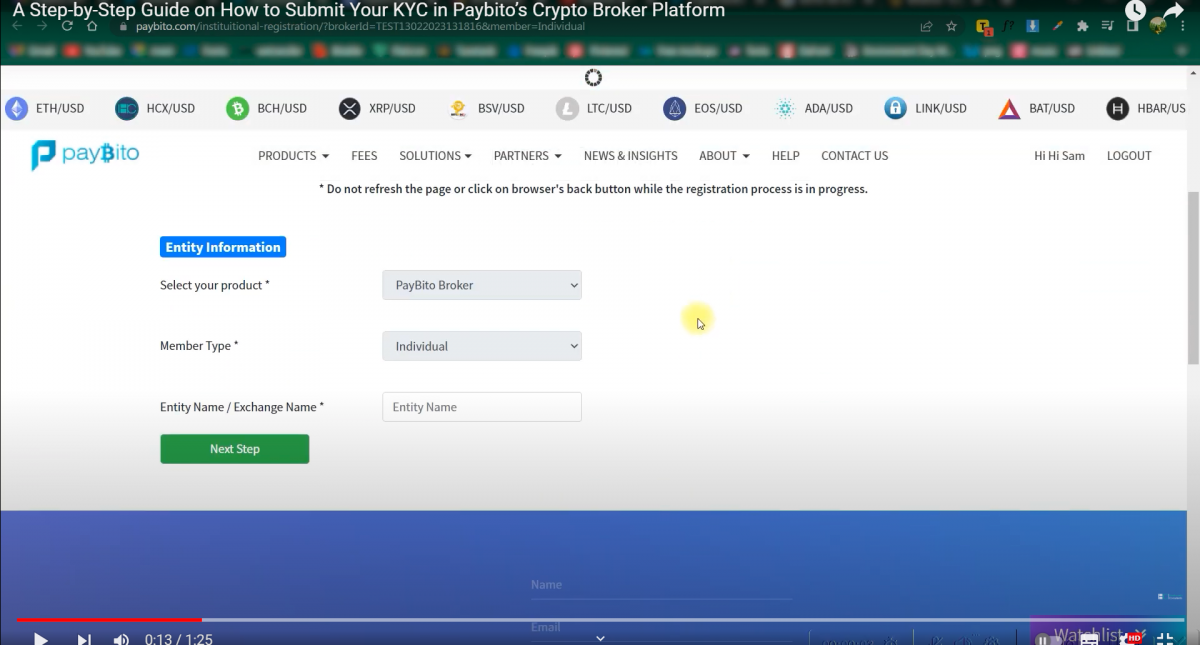Click the Chrome profile avatar
Screen dimensions: 1200x645
[1159, 27]
